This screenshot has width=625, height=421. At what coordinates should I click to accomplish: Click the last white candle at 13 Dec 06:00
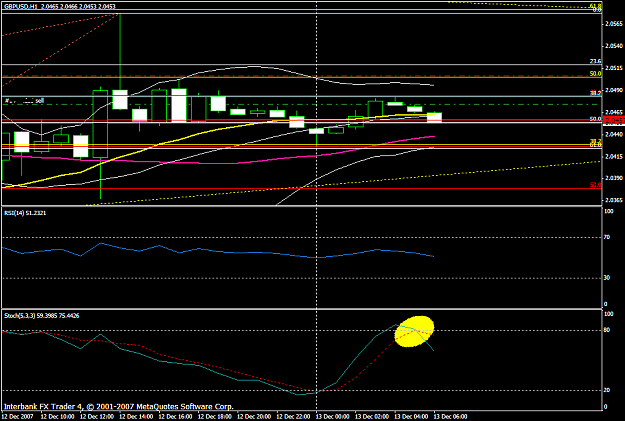[x=434, y=118]
